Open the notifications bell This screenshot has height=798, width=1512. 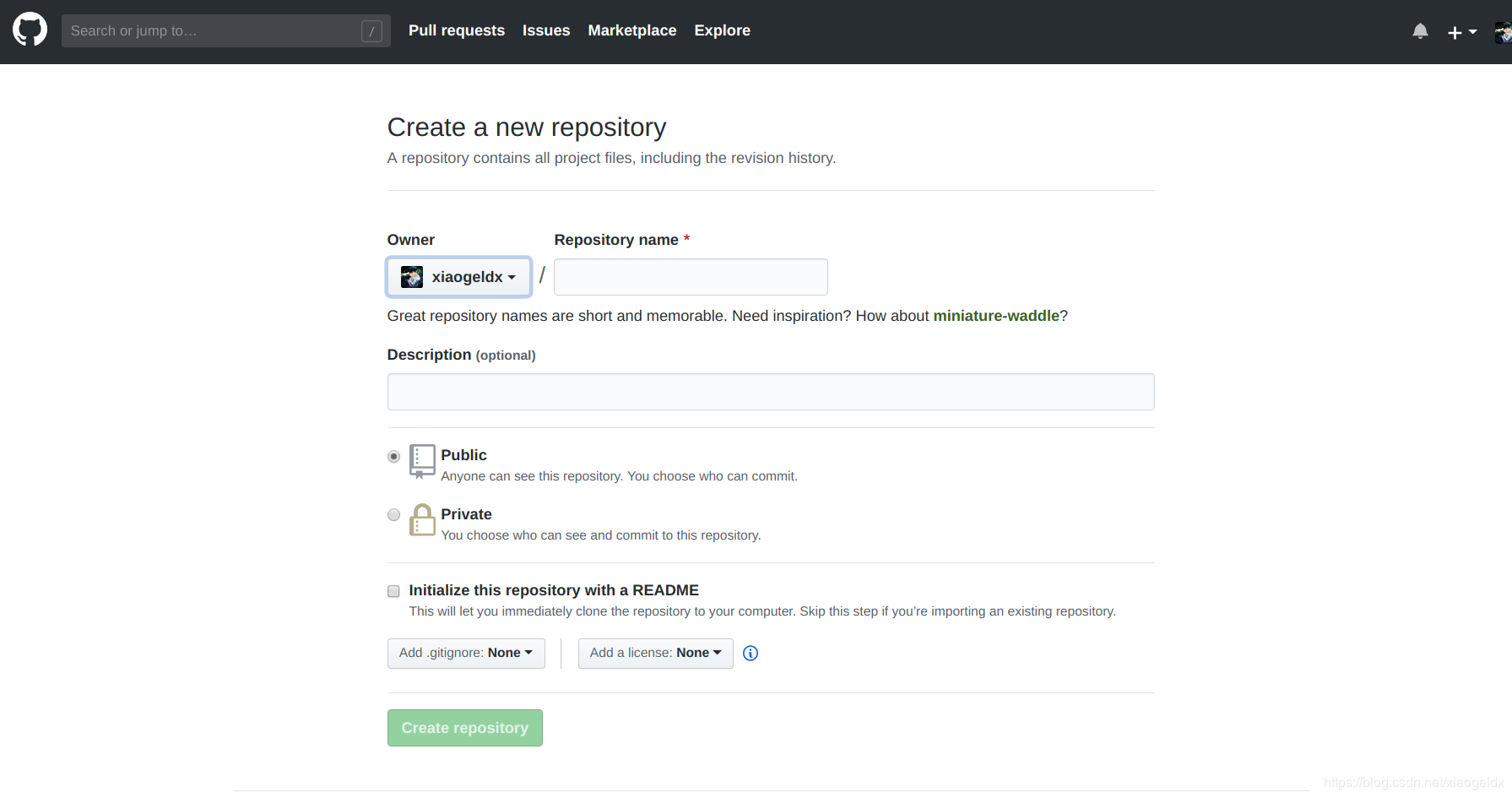coord(1420,31)
